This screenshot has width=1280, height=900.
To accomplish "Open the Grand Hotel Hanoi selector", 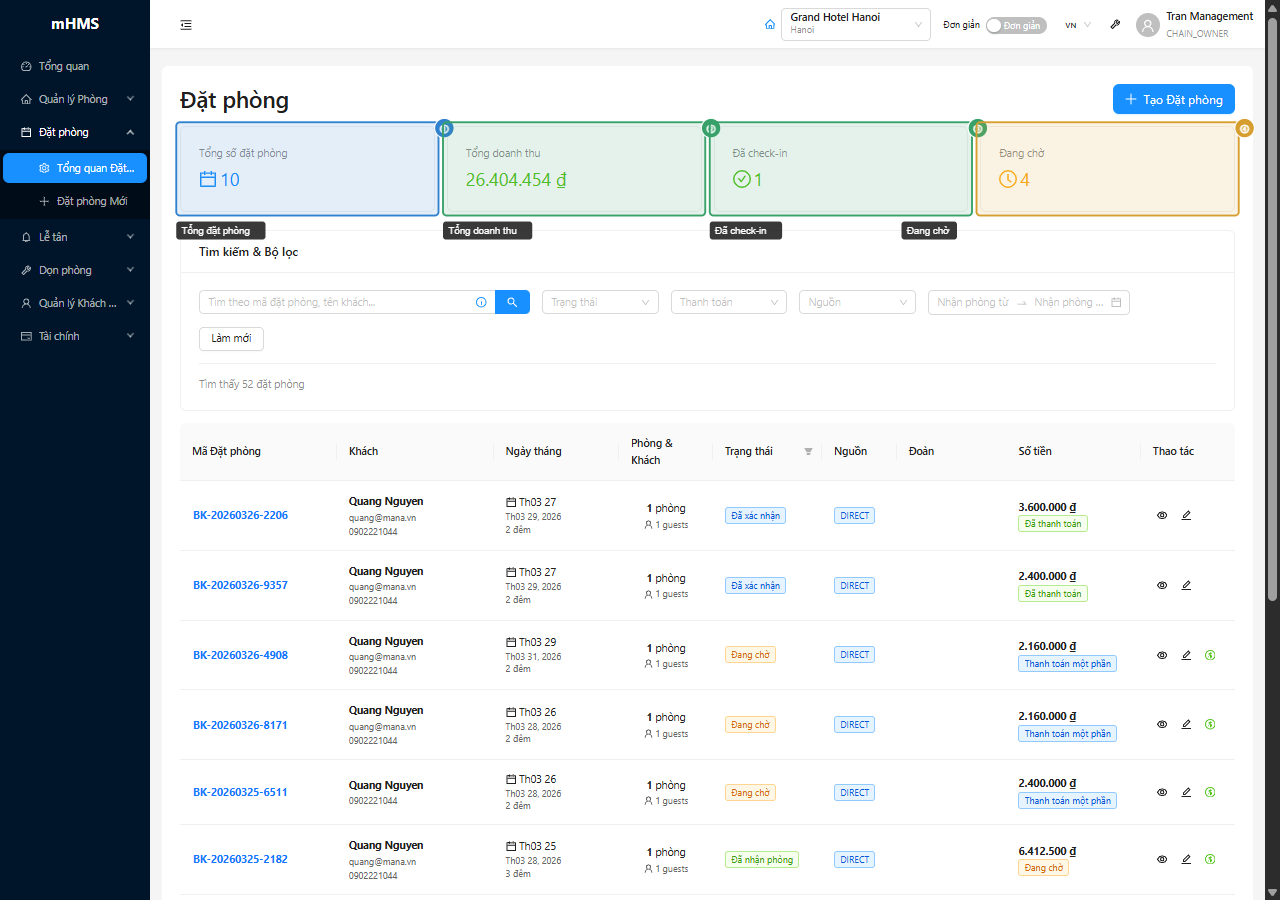I will [x=856, y=24].
